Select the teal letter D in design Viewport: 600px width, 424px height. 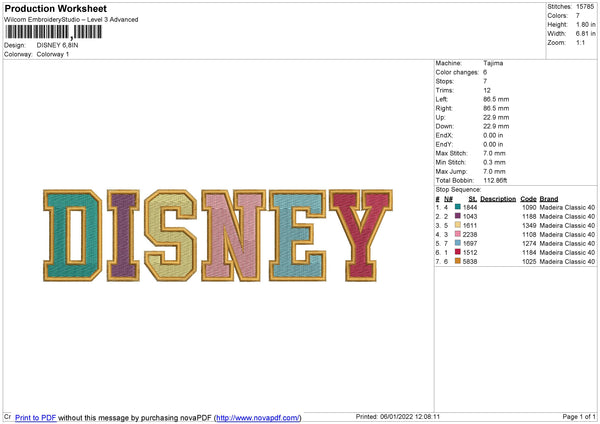pyautogui.click(x=57, y=235)
